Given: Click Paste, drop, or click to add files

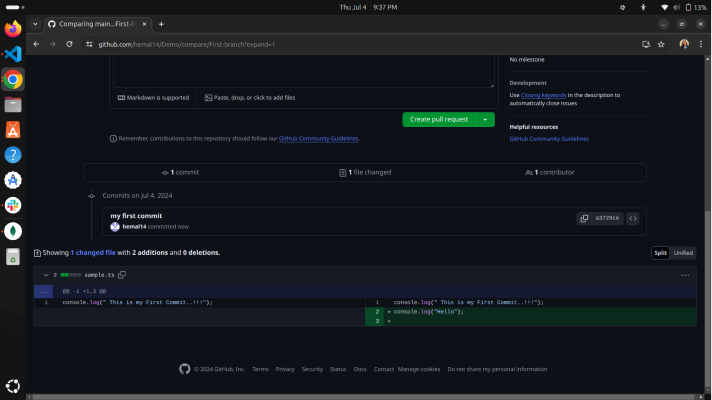Looking at the screenshot, I should click(250, 98).
